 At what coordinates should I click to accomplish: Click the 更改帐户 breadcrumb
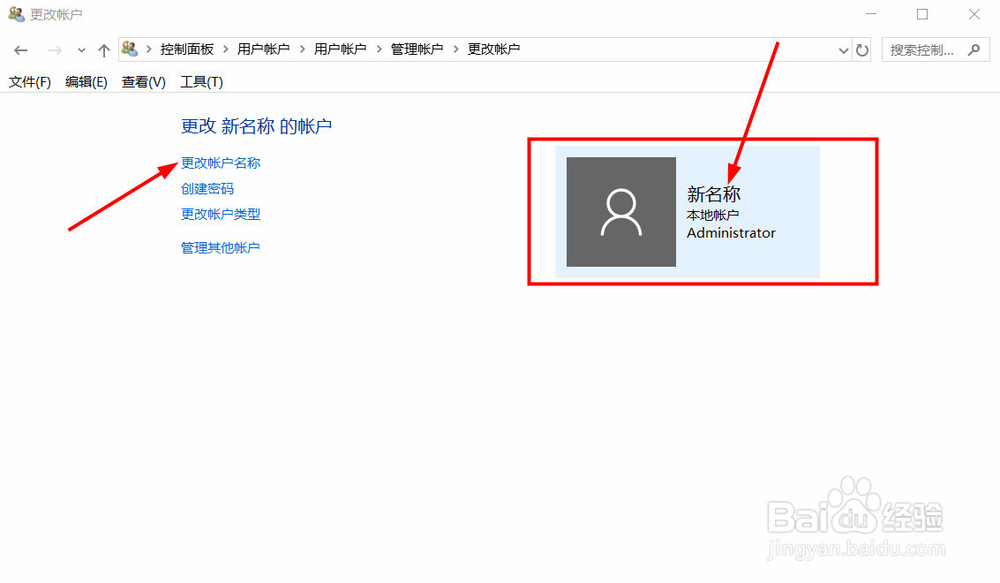click(494, 49)
